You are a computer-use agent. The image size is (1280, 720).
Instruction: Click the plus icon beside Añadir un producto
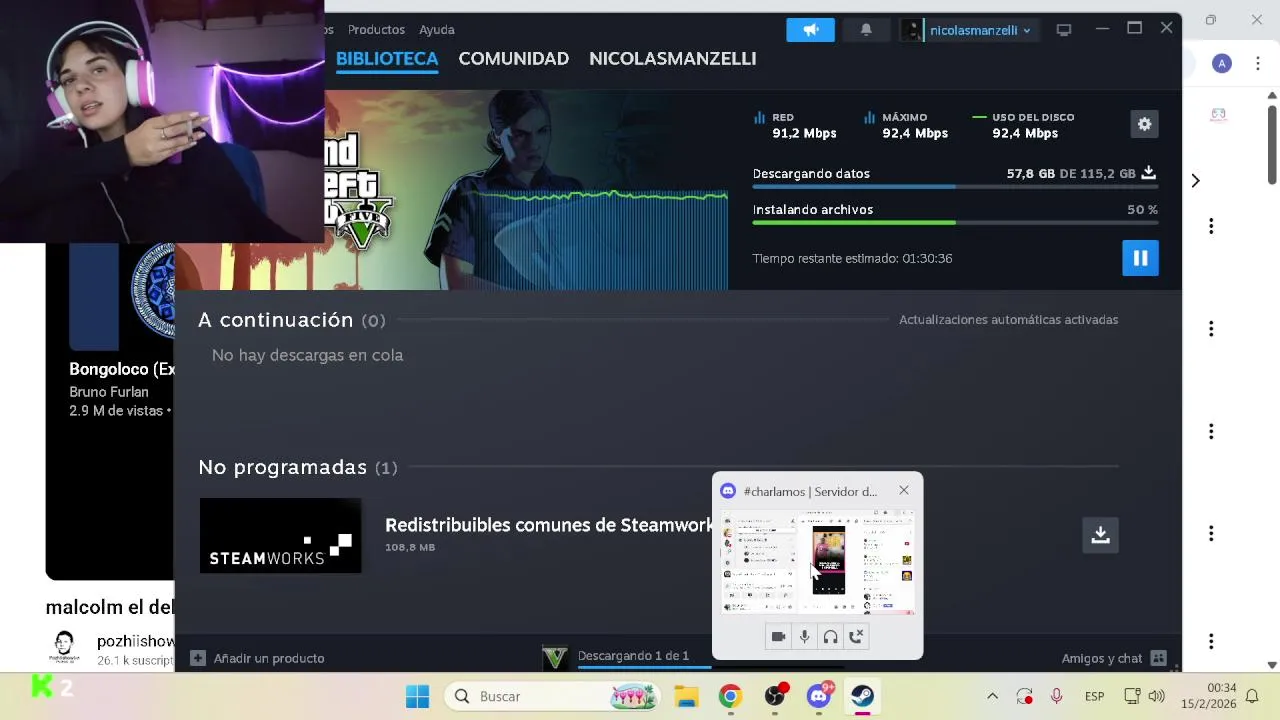click(198, 658)
